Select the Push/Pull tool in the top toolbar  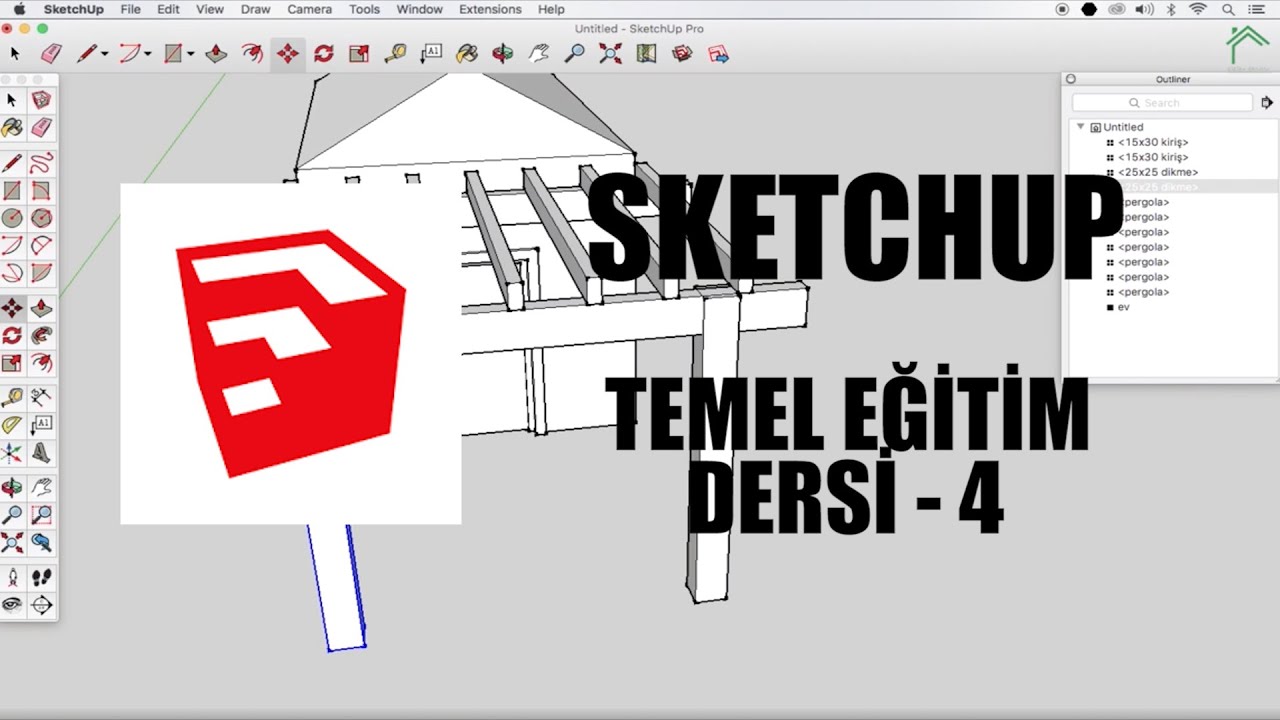216,53
